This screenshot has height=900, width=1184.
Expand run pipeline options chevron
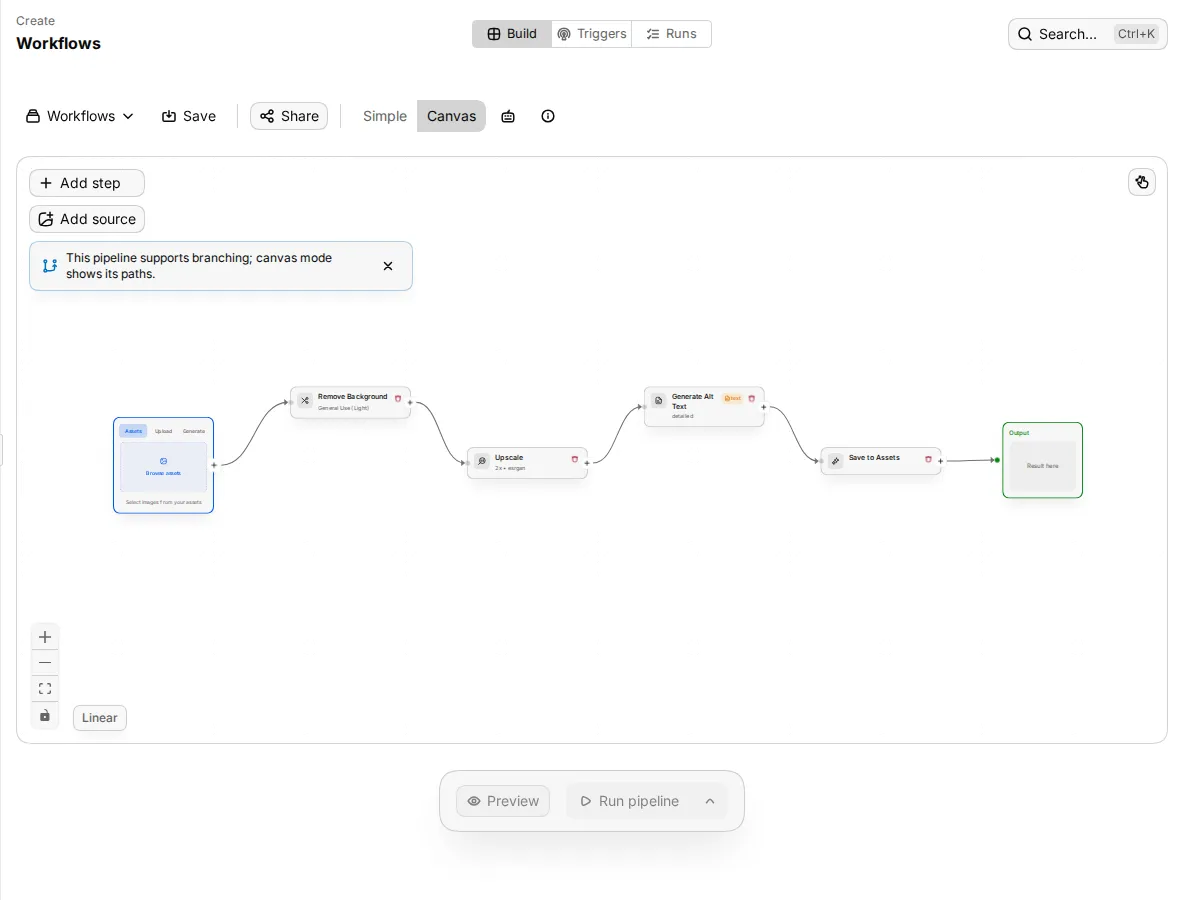(710, 801)
